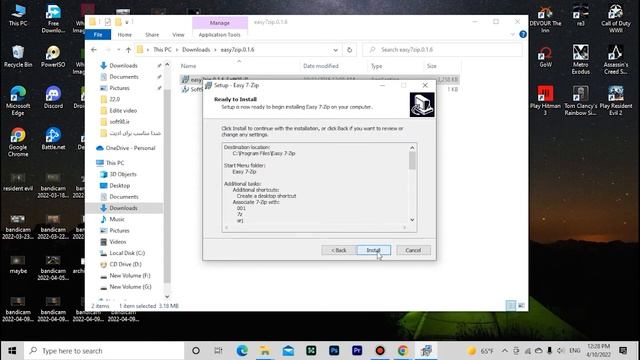Open the Mail app in taskbar
640x360 pixels.
tap(288, 351)
